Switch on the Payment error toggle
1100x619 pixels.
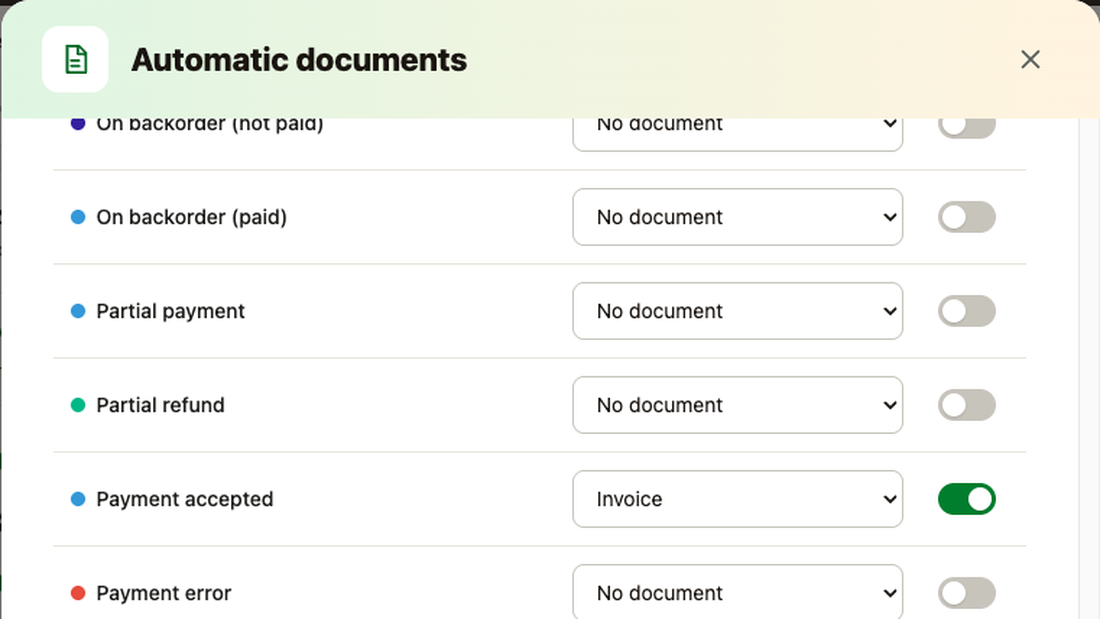tap(967, 593)
